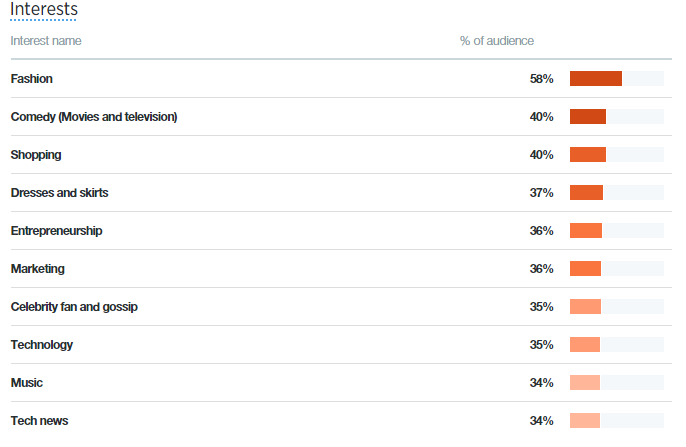
Task: Select the Entrepreneurship interest row
Action: point(341,231)
